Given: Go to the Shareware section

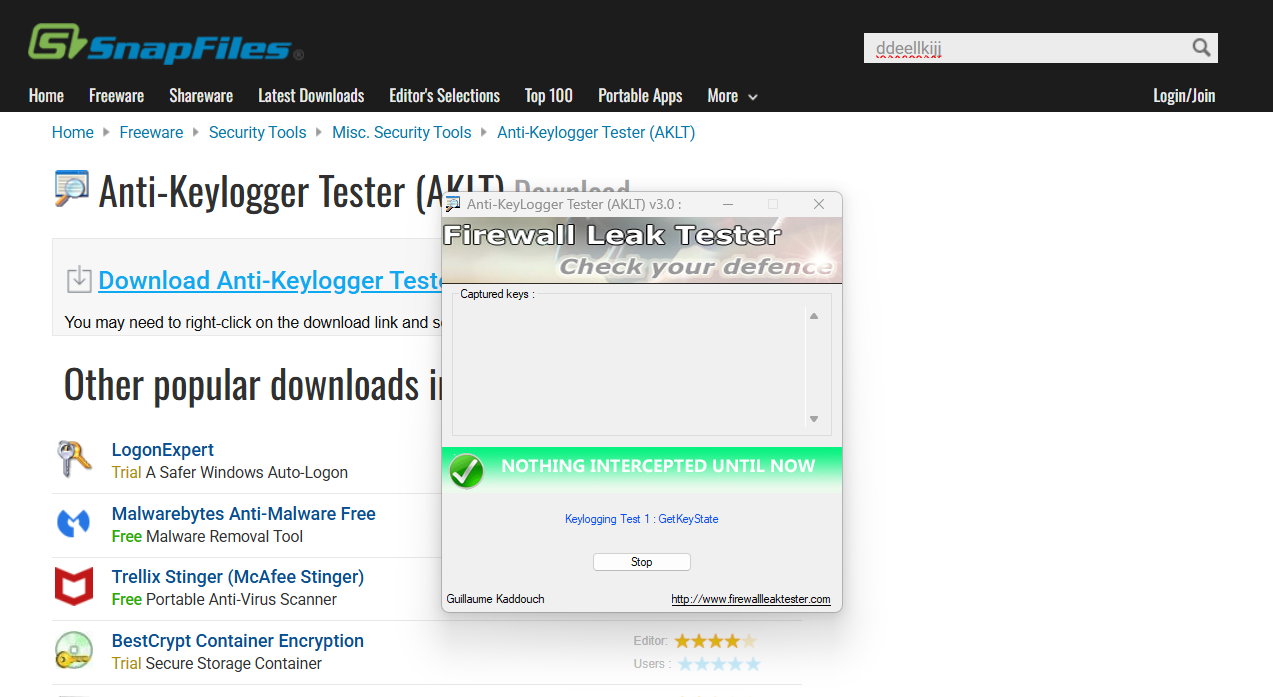Looking at the screenshot, I should tap(201, 96).
